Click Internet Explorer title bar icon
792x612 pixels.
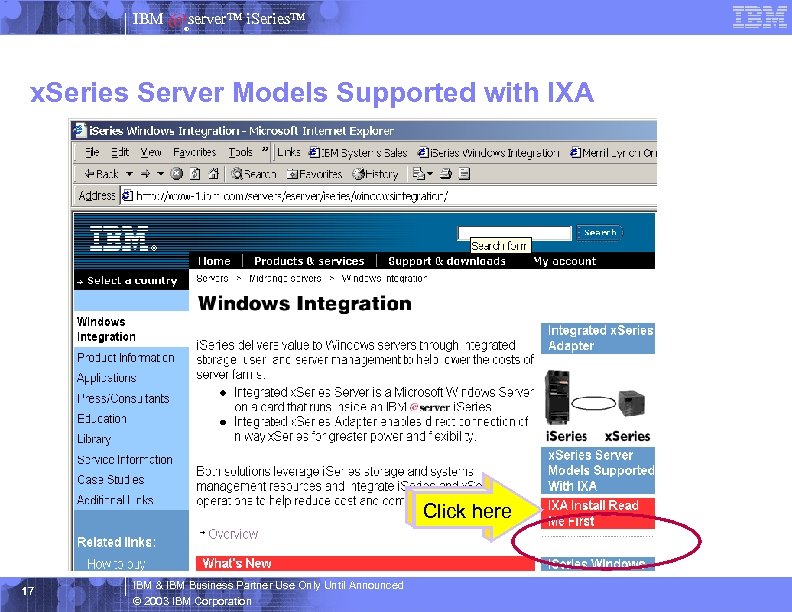pyautogui.click(x=79, y=130)
